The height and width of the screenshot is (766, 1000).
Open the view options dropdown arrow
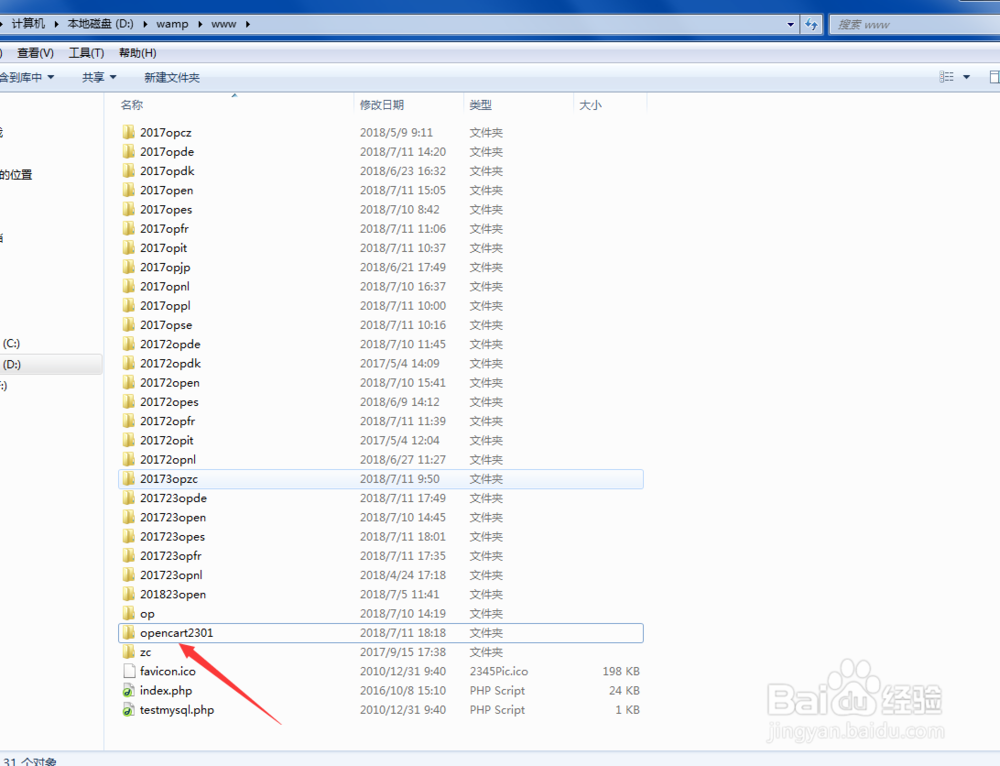click(966, 77)
